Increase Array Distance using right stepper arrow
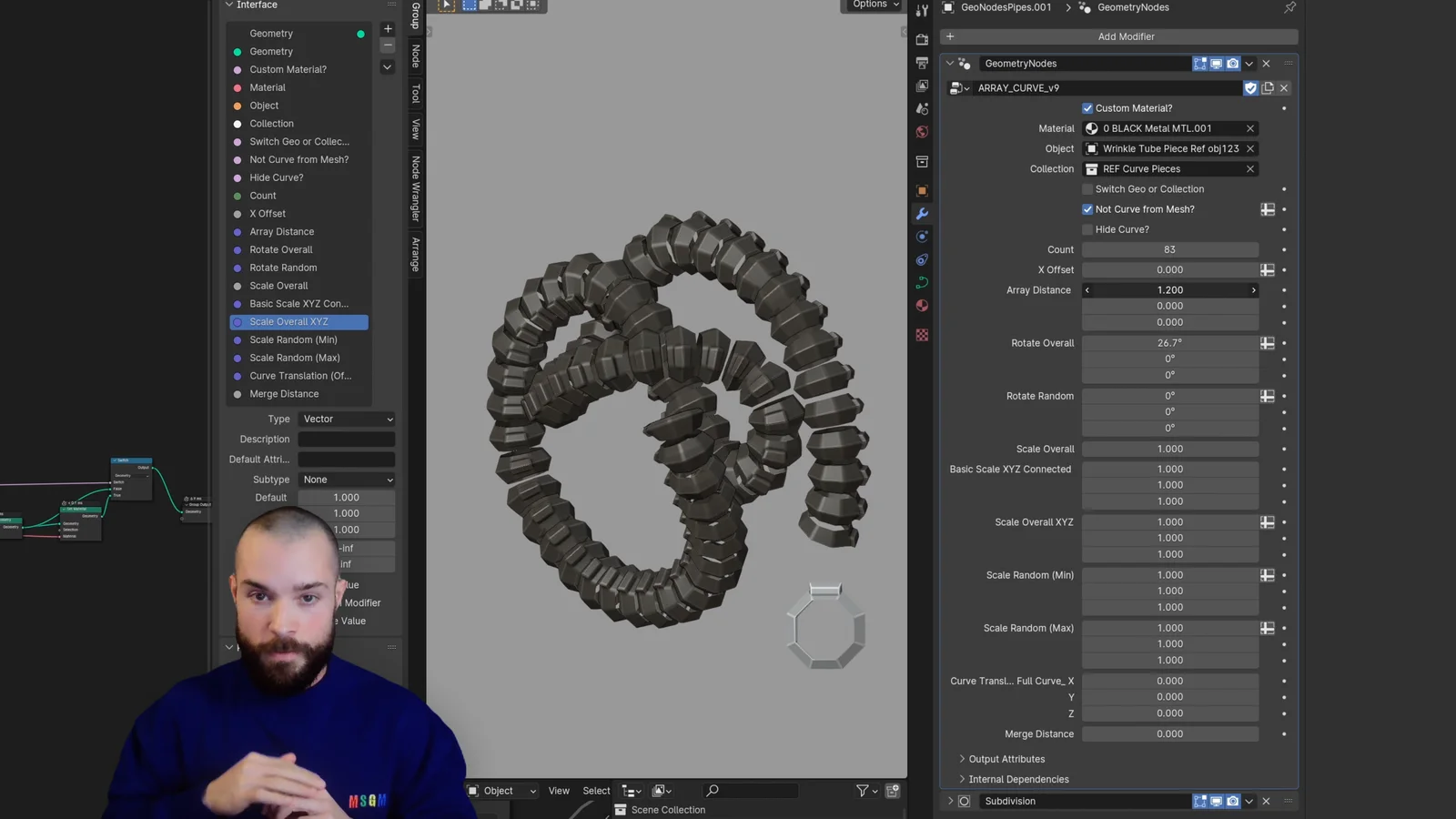This screenshot has height=819, width=1456. click(1253, 289)
